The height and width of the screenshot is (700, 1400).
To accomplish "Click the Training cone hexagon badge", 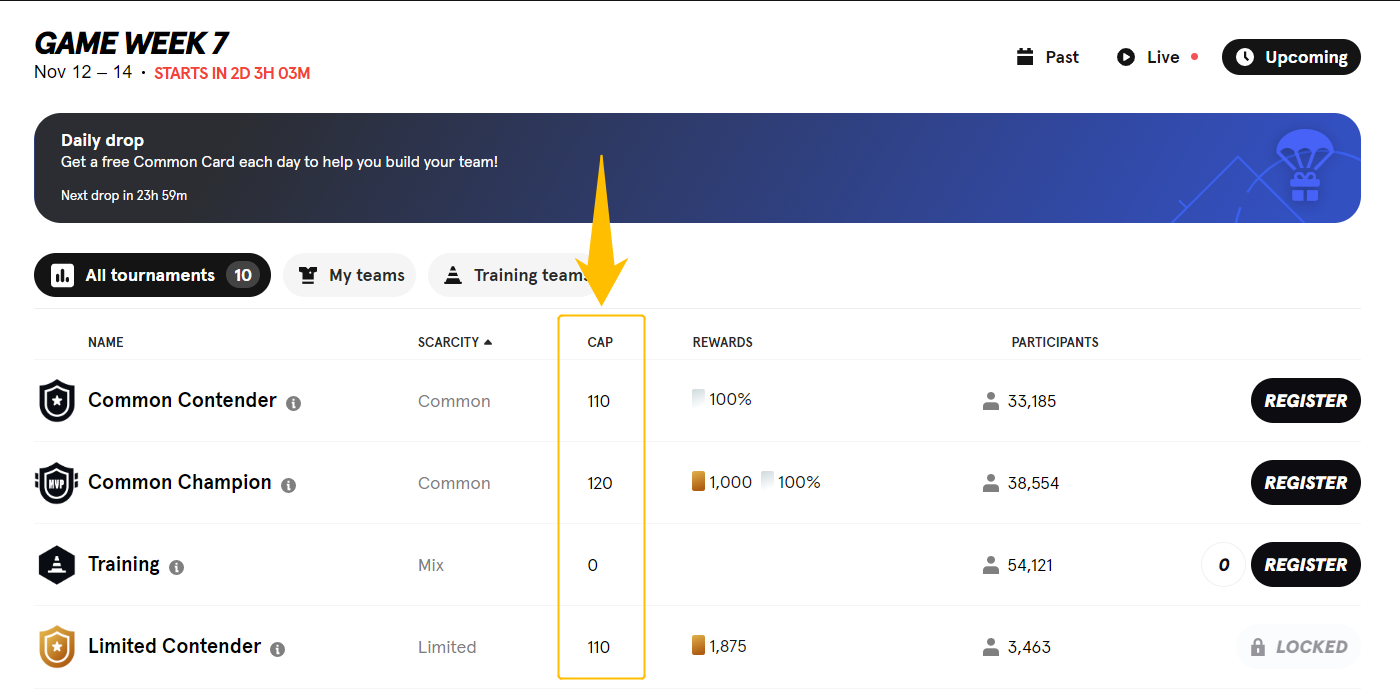I will pyautogui.click(x=56, y=565).
